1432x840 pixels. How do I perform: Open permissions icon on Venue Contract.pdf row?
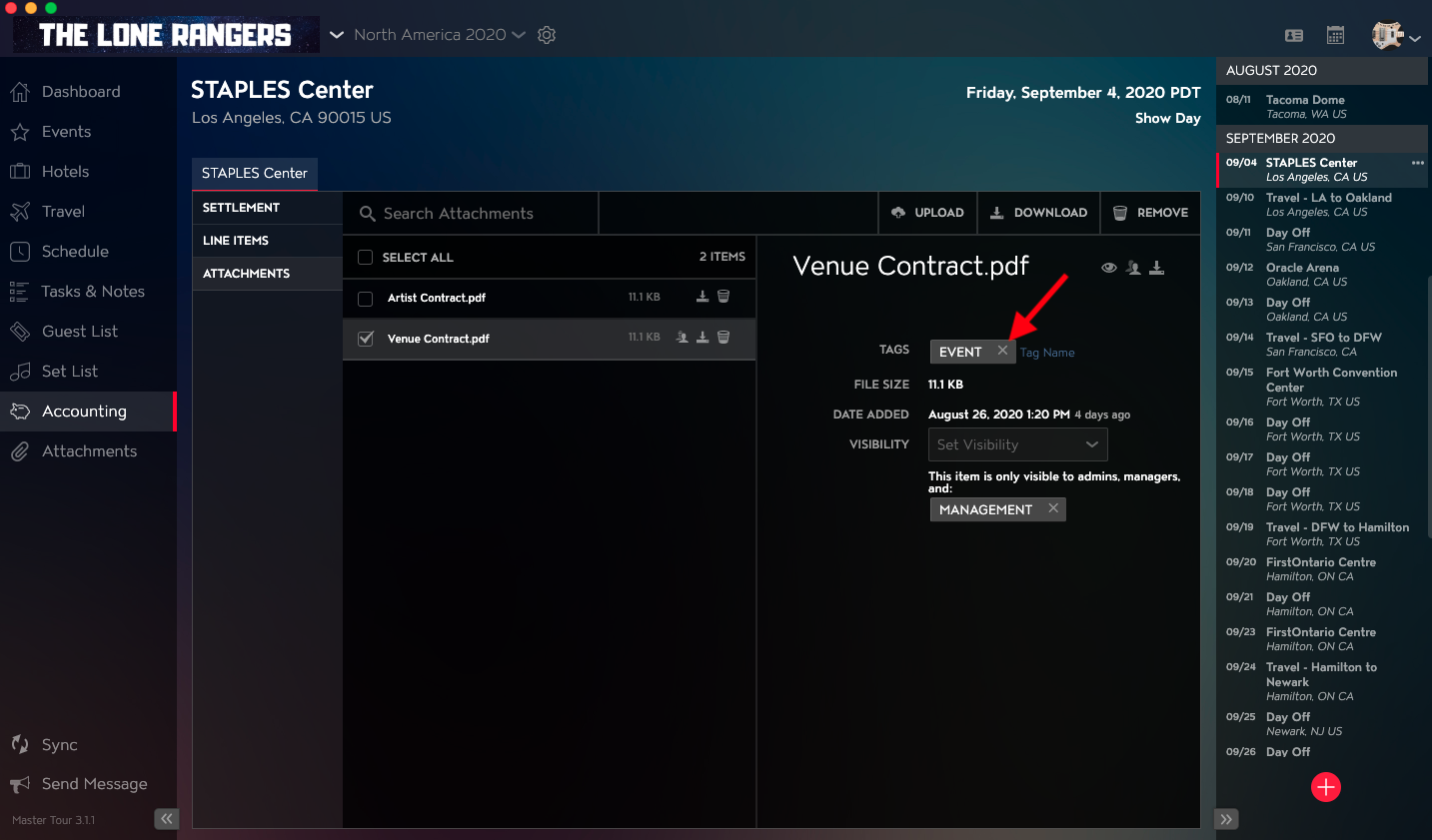[683, 338]
